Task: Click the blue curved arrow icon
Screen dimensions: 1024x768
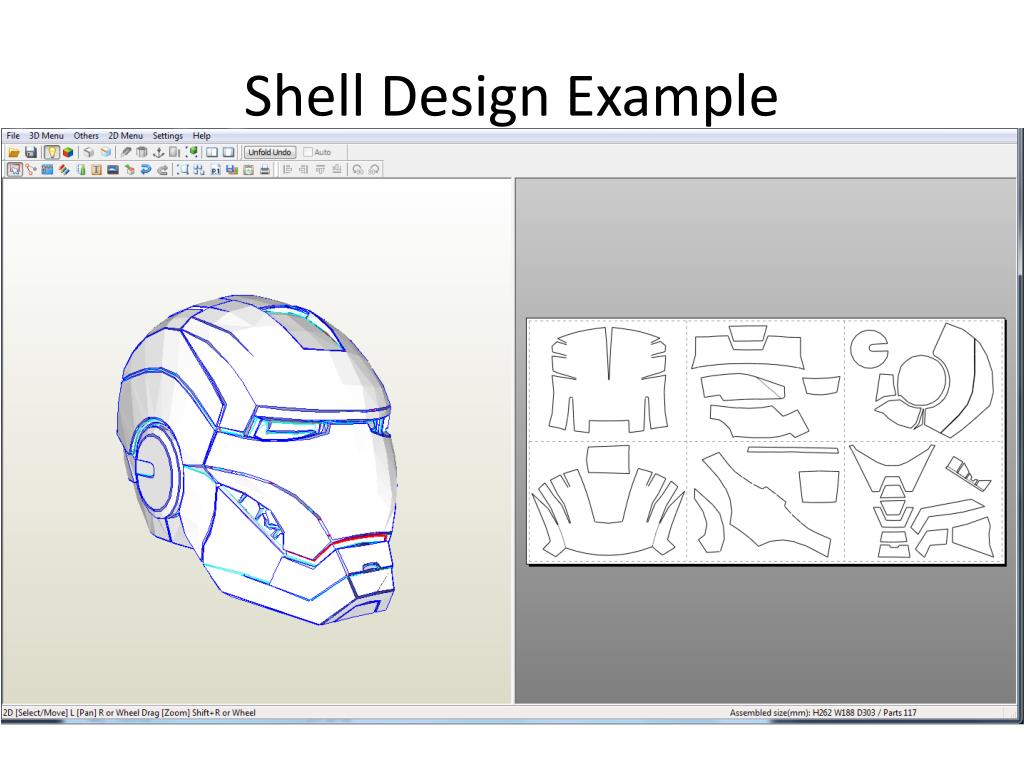Action: 146,170
